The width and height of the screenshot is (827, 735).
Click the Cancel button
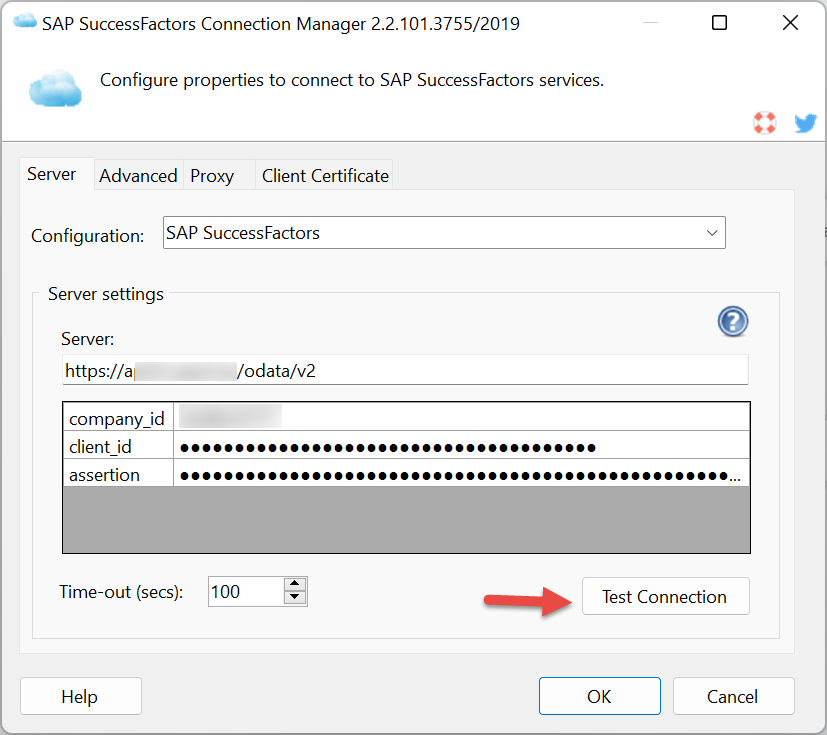pyautogui.click(x=734, y=696)
